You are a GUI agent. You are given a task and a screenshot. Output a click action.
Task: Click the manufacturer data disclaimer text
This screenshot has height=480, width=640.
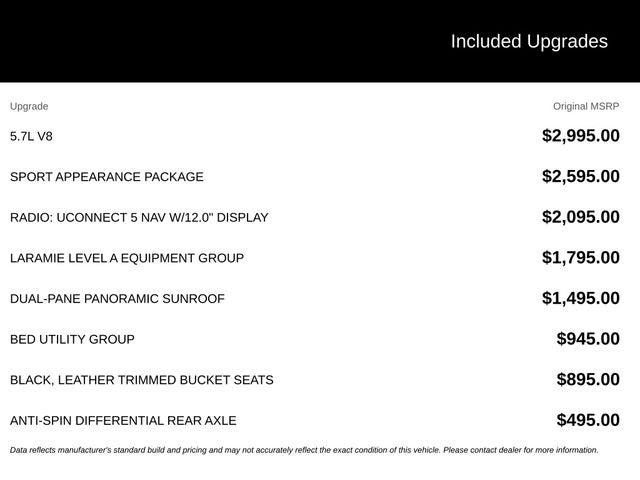click(x=304, y=450)
